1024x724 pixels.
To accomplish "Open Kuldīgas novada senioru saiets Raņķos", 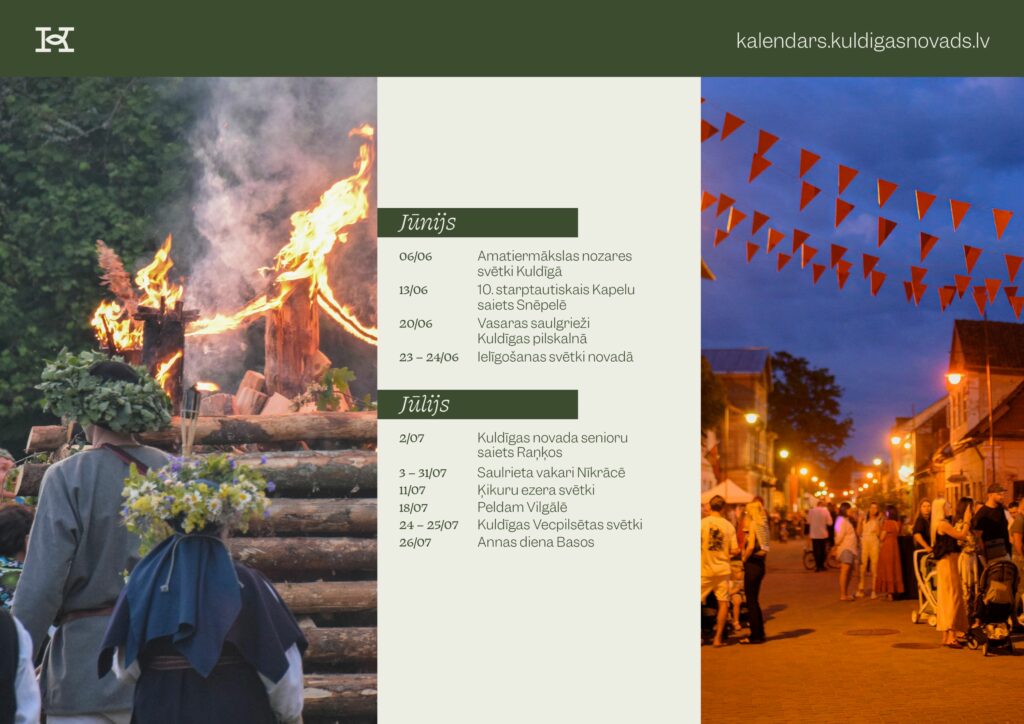I will point(552,445).
